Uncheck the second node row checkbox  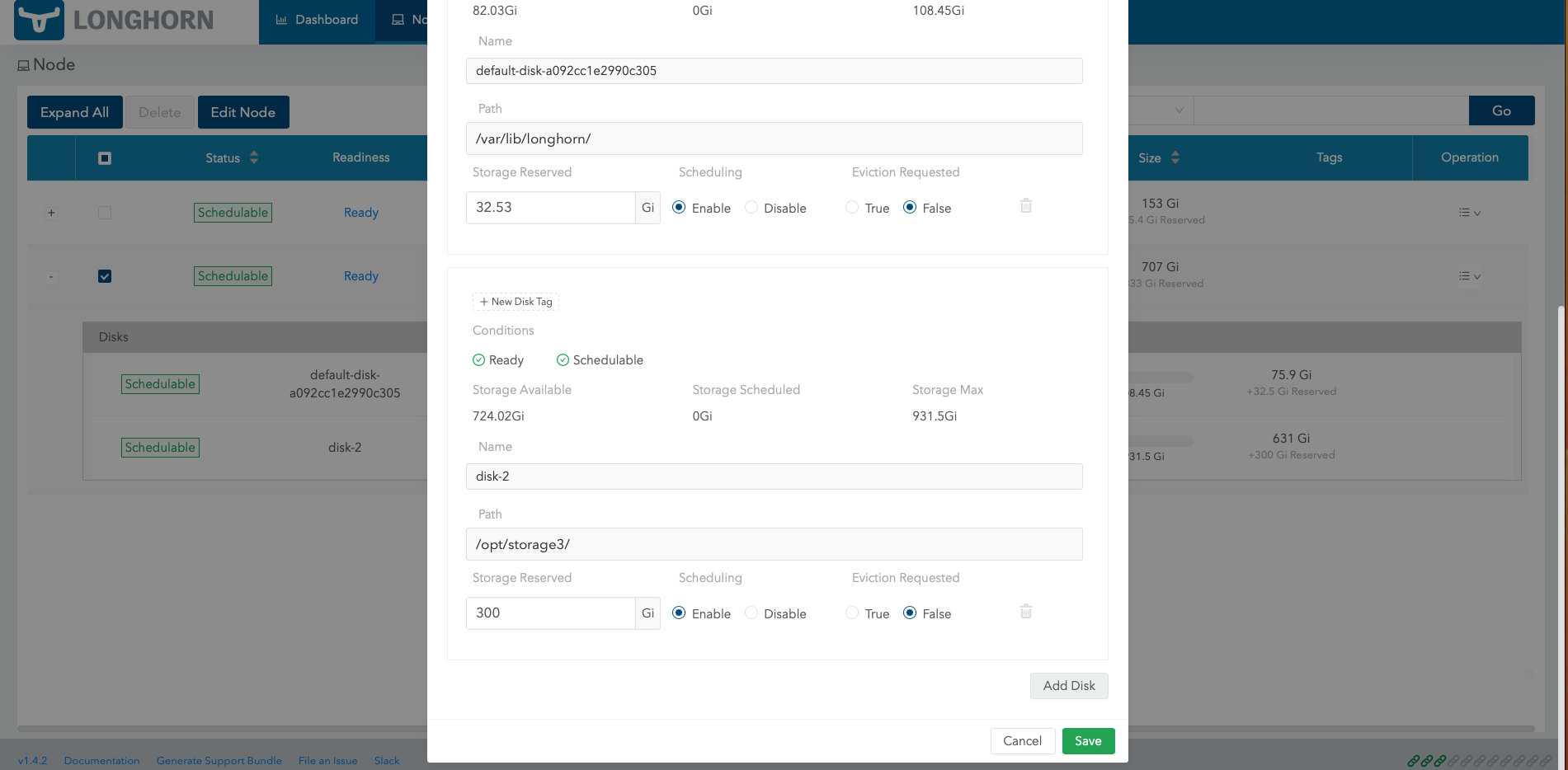[105, 276]
